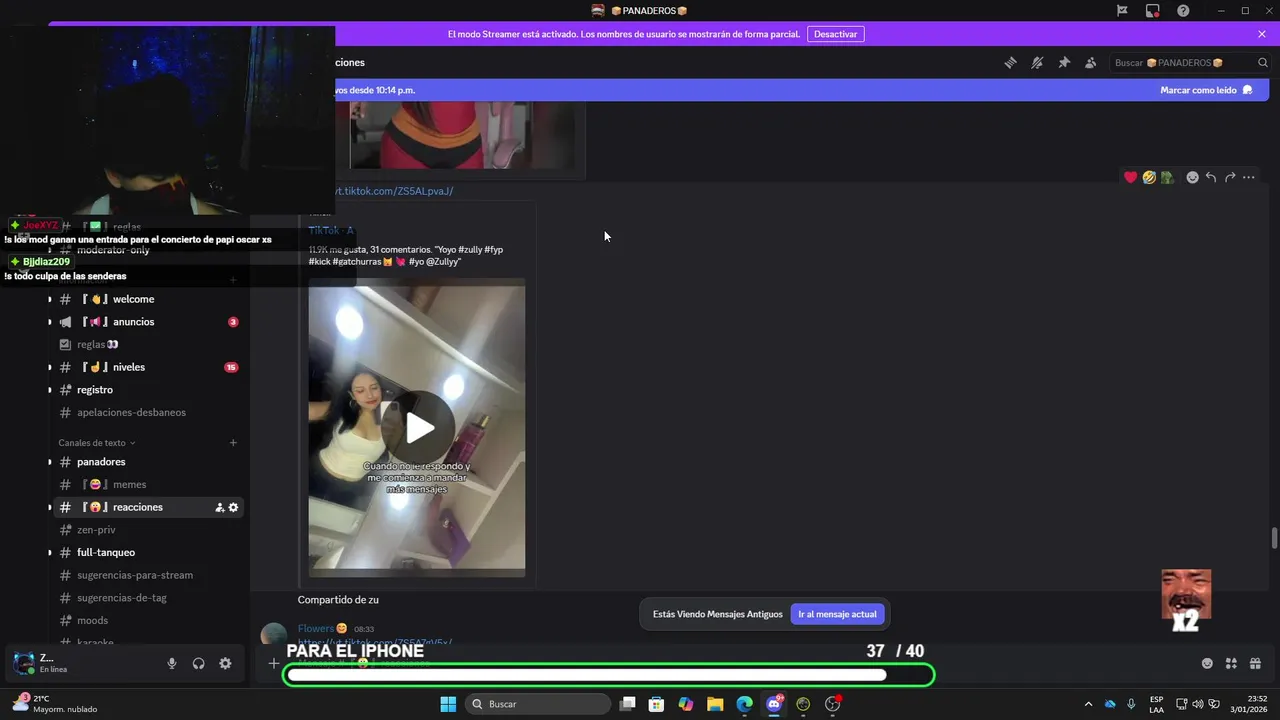Click Ir al mensaje actual button
This screenshot has width=1280, height=720.
[x=837, y=614]
